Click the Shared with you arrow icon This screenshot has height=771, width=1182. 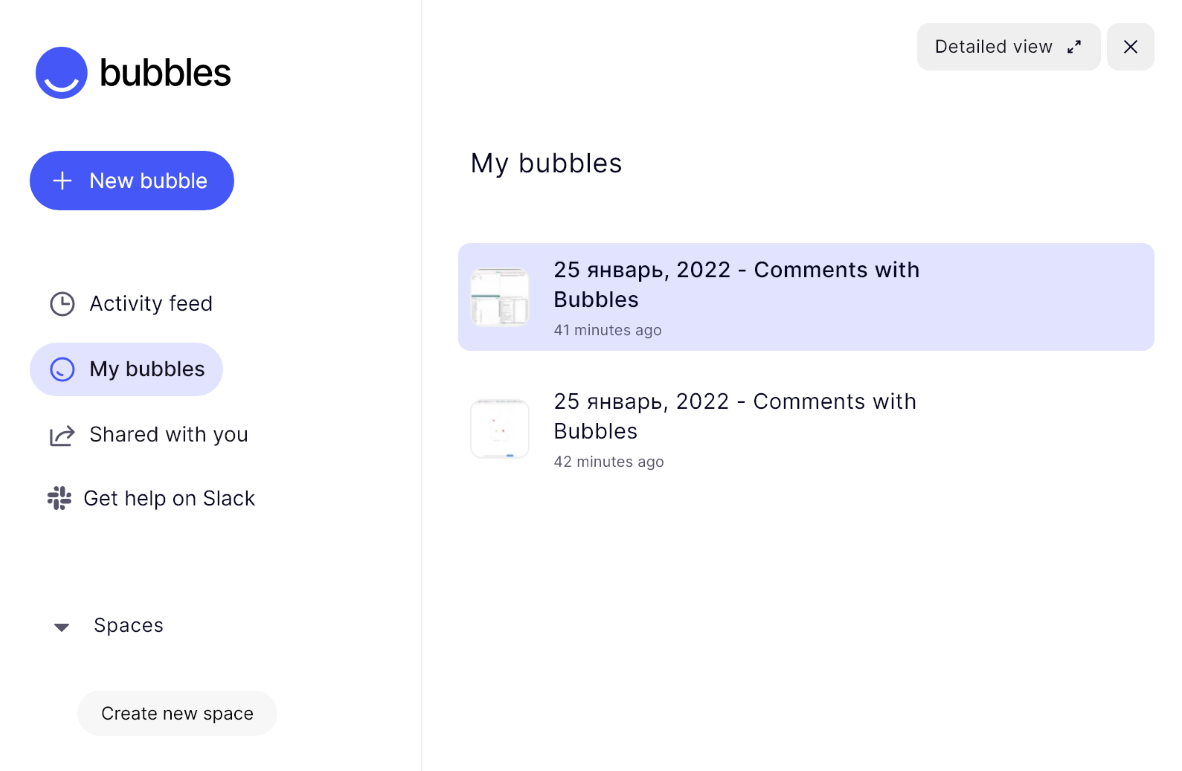[x=62, y=436]
